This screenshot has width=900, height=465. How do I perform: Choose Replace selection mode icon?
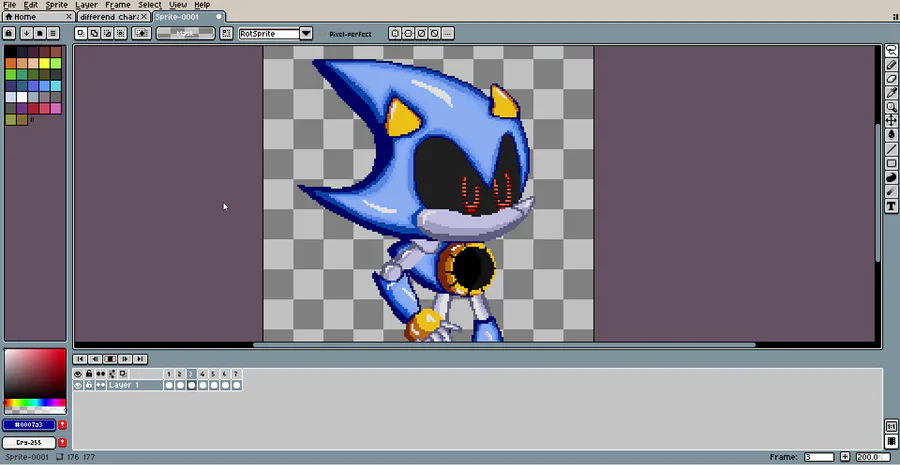tap(81, 33)
